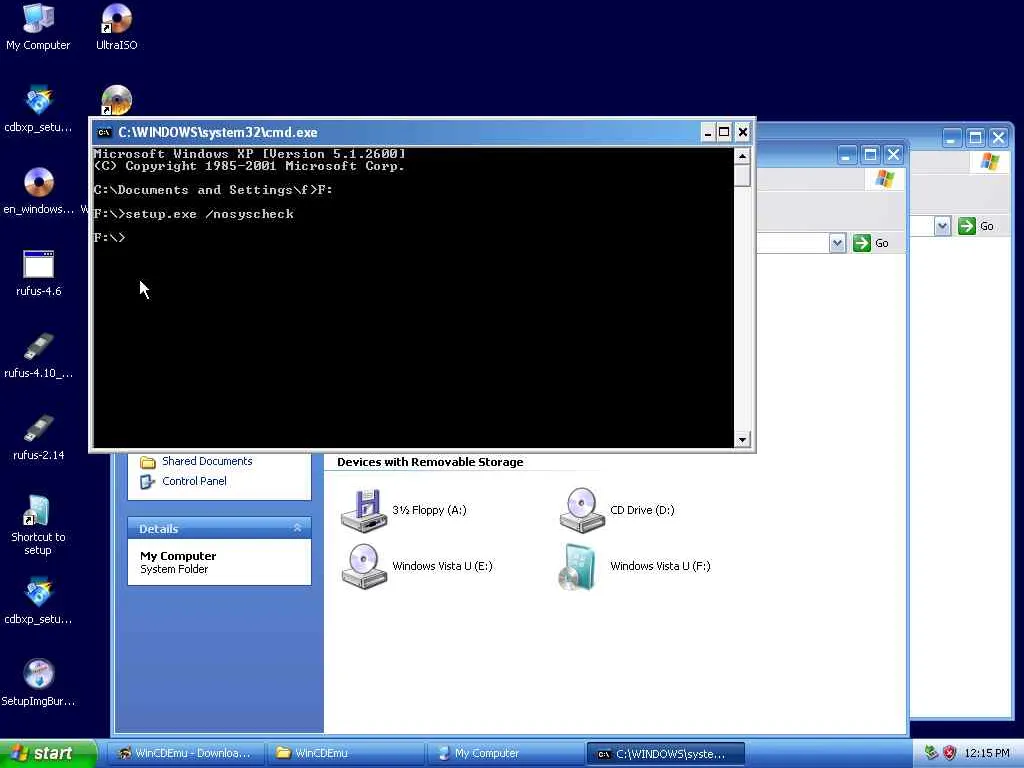Select the en_windows... disc image icon
1024x768 pixels.
(38, 191)
